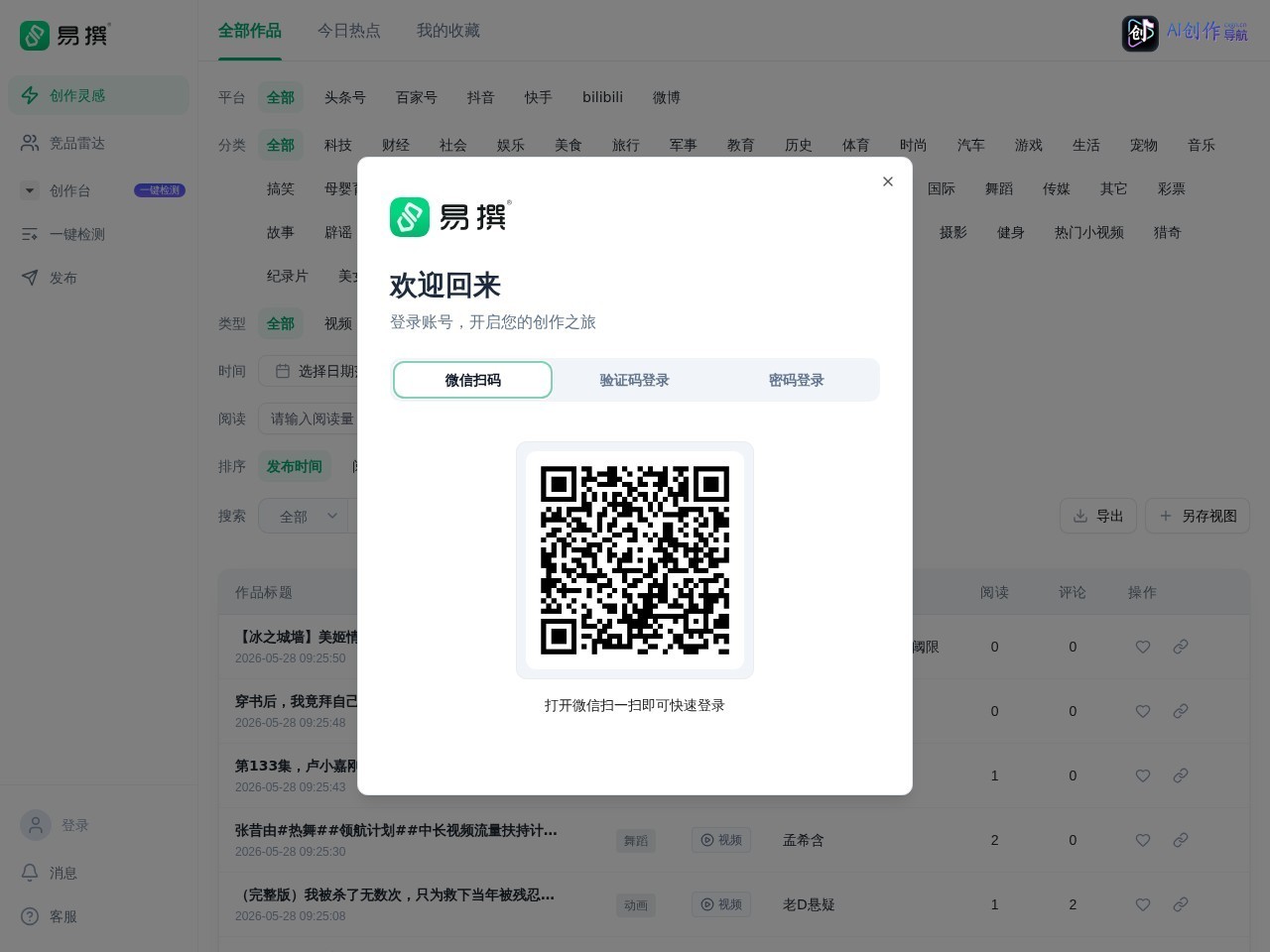Image resolution: width=1270 pixels, height=952 pixels.
Task: Filter platform by 头条号
Action: pyautogui.click(x=345, y=97)
